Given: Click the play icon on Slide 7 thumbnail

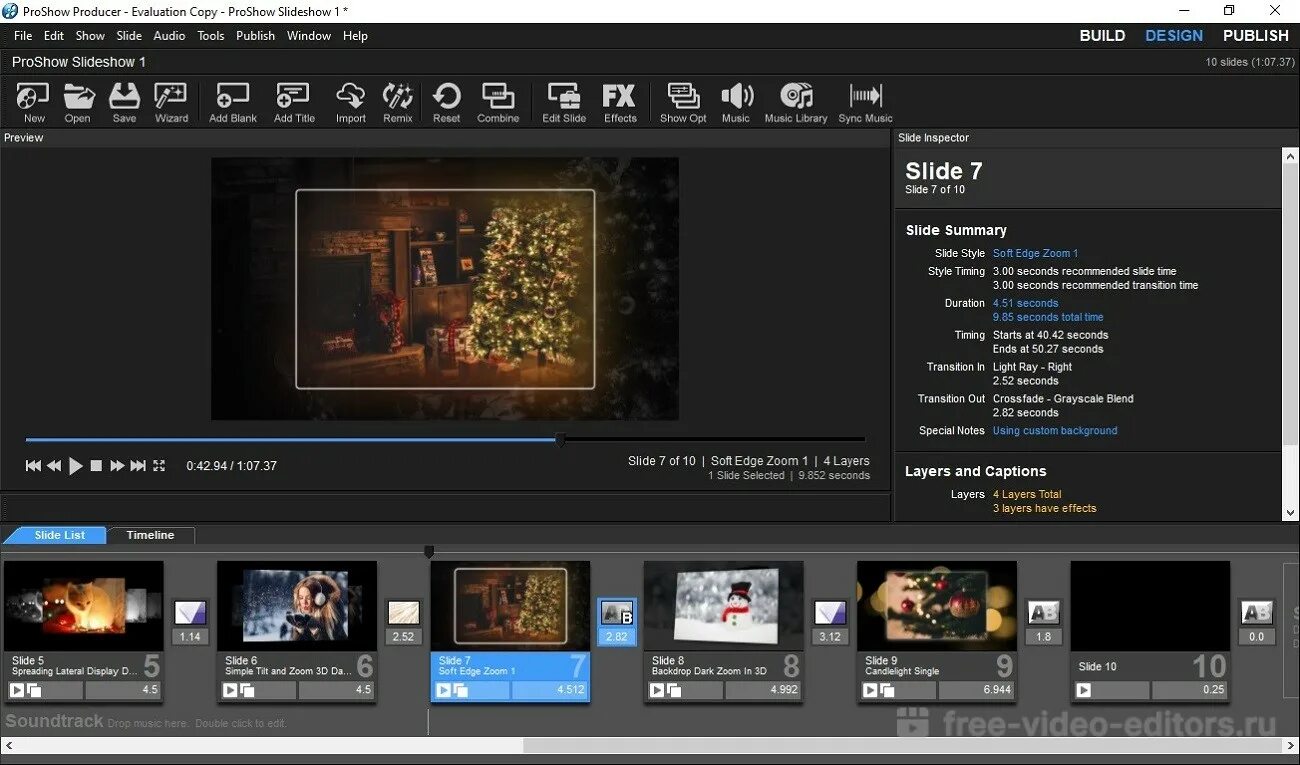Looking at the screenshot, I should 443,690.
